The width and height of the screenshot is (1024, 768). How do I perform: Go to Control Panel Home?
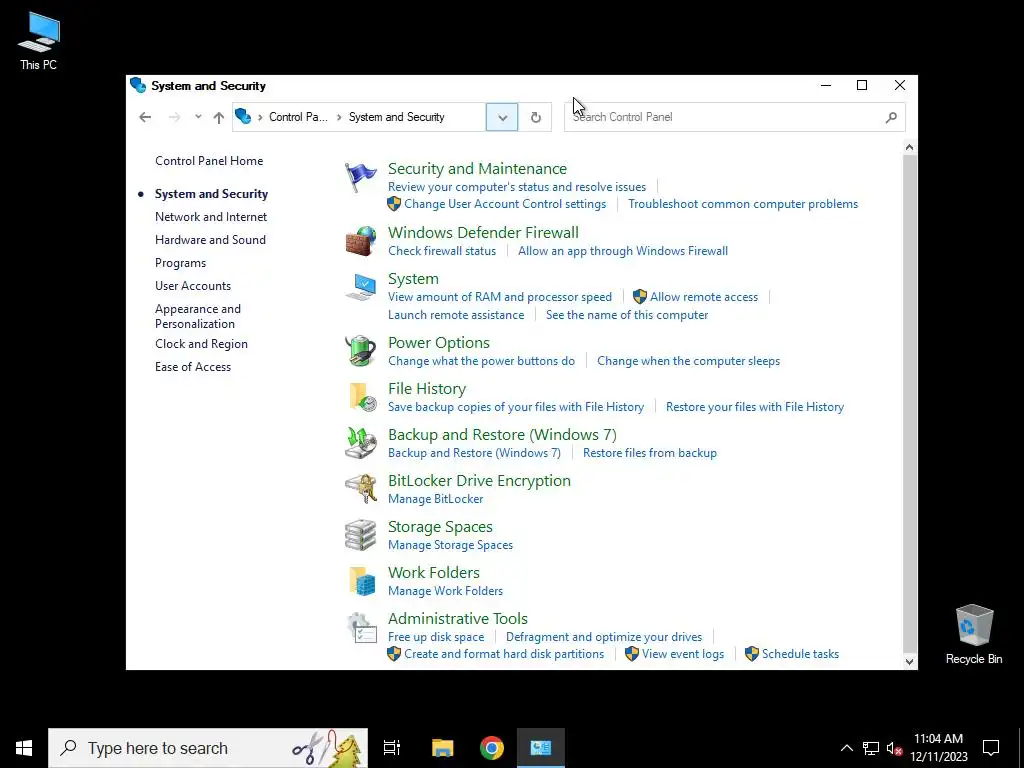tap(209, 161)
